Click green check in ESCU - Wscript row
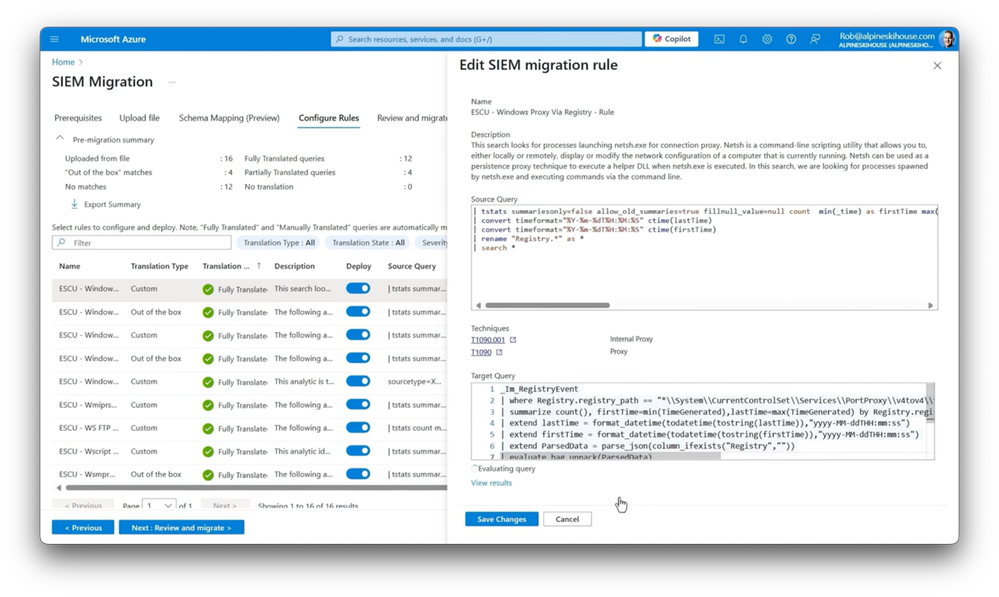Screen dimensions: 999x597 tap(208, 452)
